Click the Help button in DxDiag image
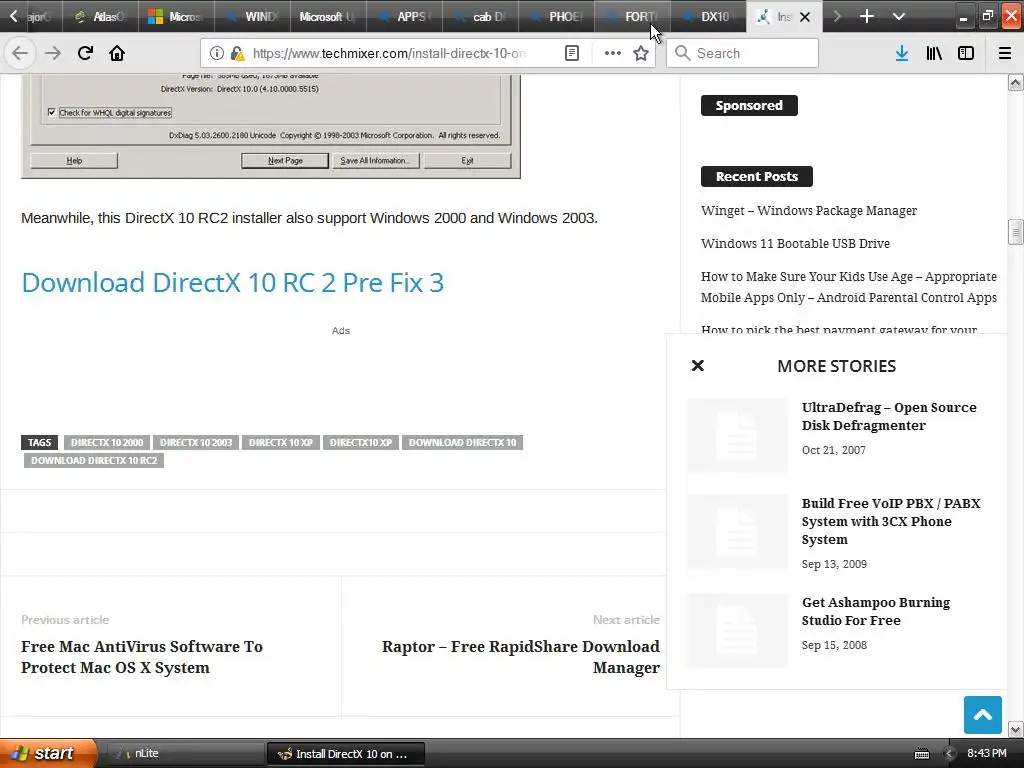Screen dimensions: 1024x768 click(74, 160)
